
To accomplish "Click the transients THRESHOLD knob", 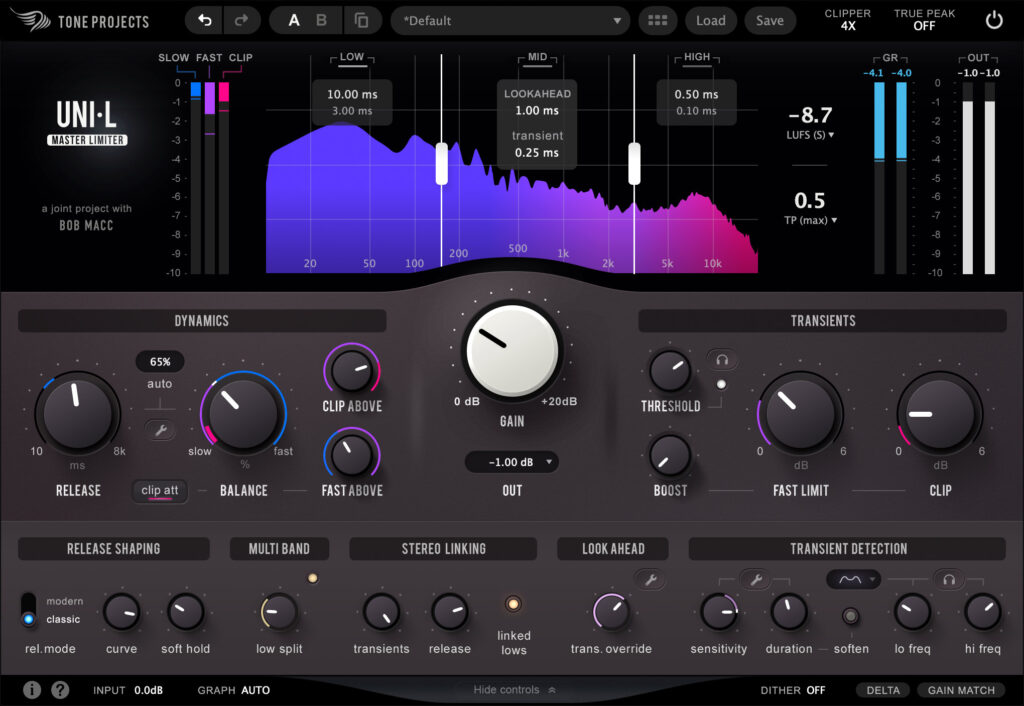I will click(x=670, y=371).
